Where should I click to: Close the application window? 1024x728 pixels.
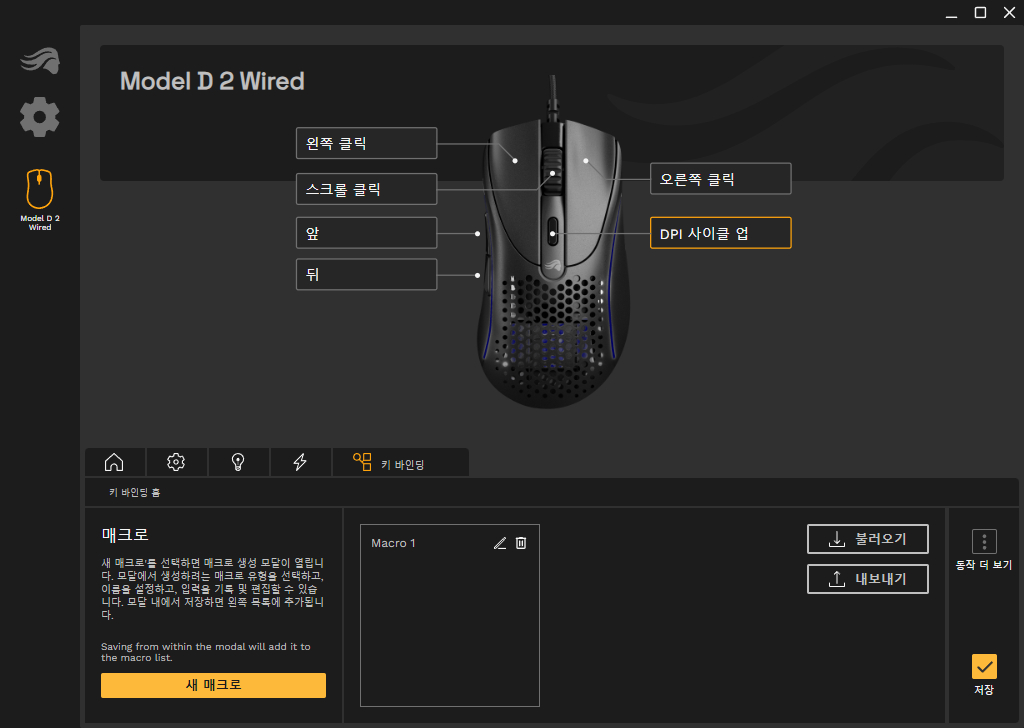pyautogui.click(x=1009, y=13)
